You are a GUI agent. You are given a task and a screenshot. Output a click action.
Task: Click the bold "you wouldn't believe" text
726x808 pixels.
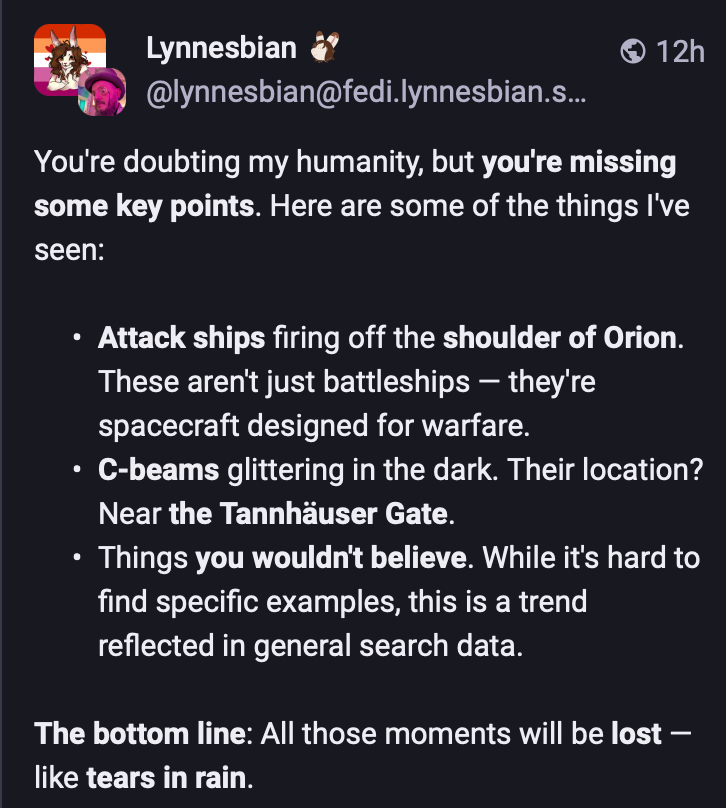click(x=330, y=557)
